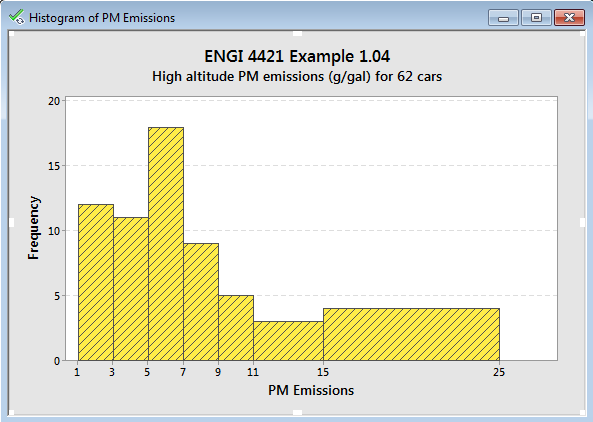This screenshot has width=593, height=422.
Task: Click the y-axis tick label 20
Action: (54, 101)
